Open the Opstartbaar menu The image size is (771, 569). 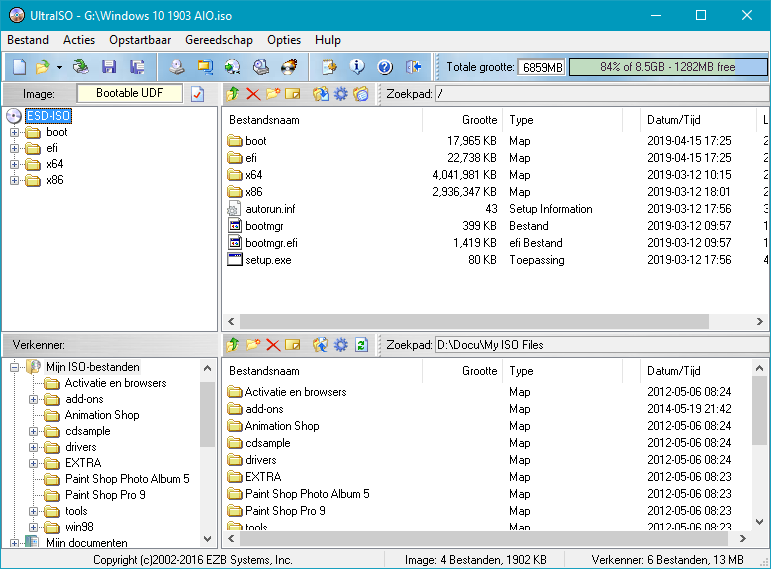coord(140,40)
